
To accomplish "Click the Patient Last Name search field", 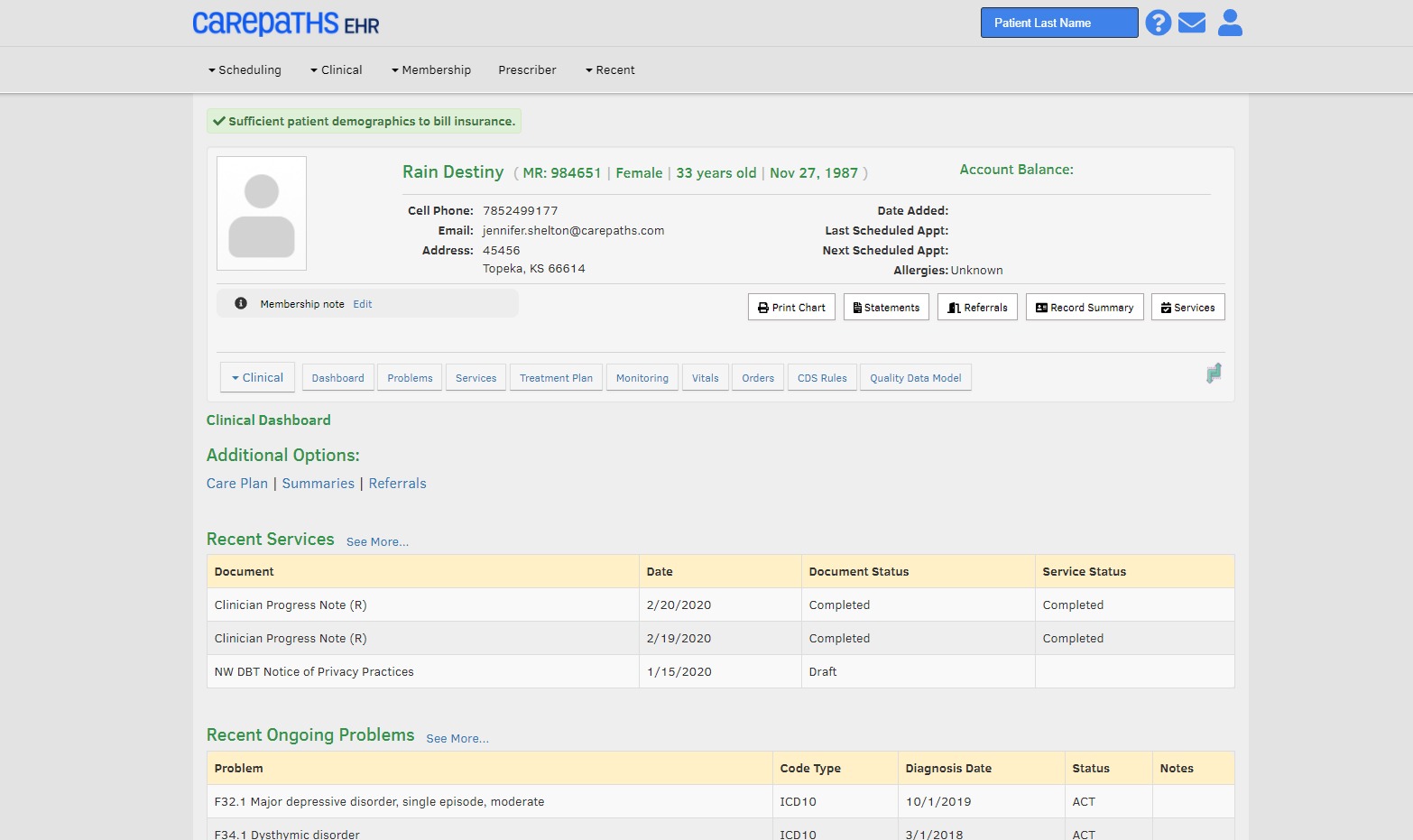I will pyautogui.click(x=1059, y=22).
